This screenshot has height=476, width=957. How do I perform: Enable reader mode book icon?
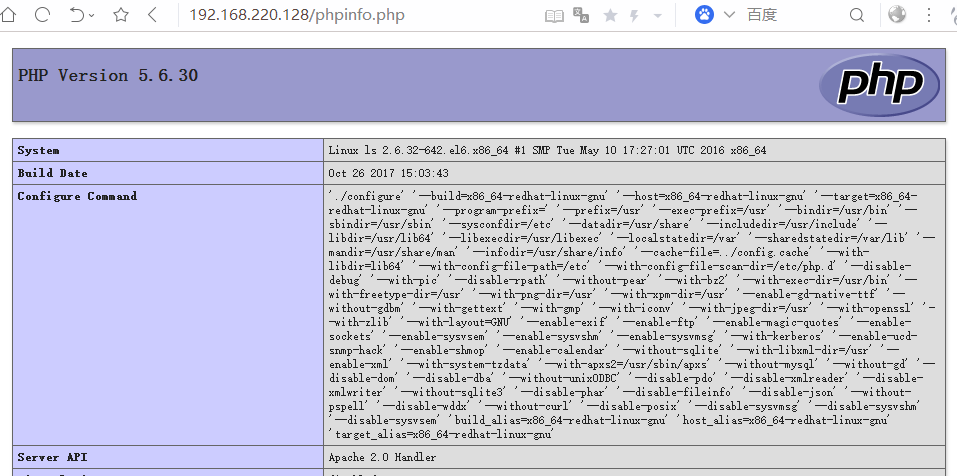(x=554, y=16)
